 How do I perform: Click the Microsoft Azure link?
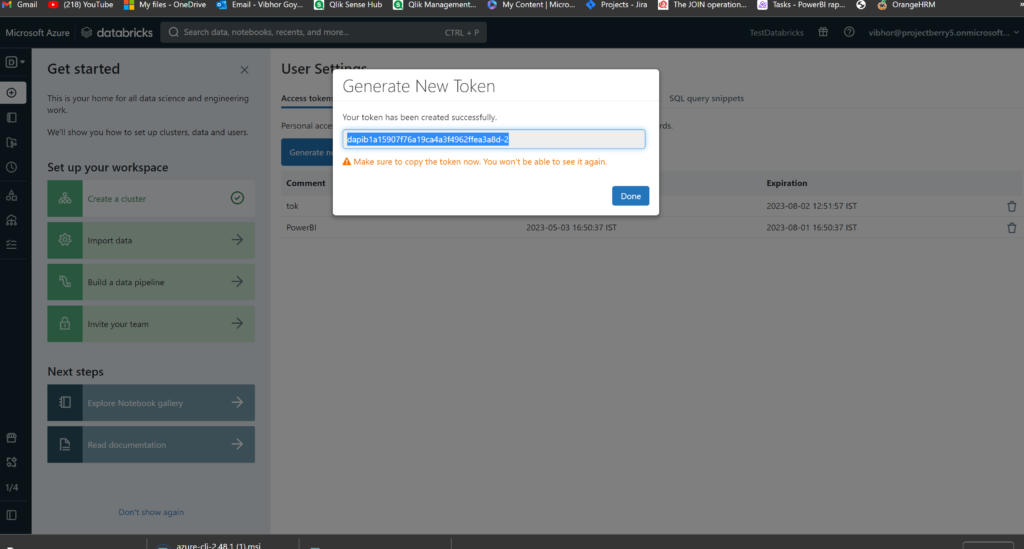37,33
